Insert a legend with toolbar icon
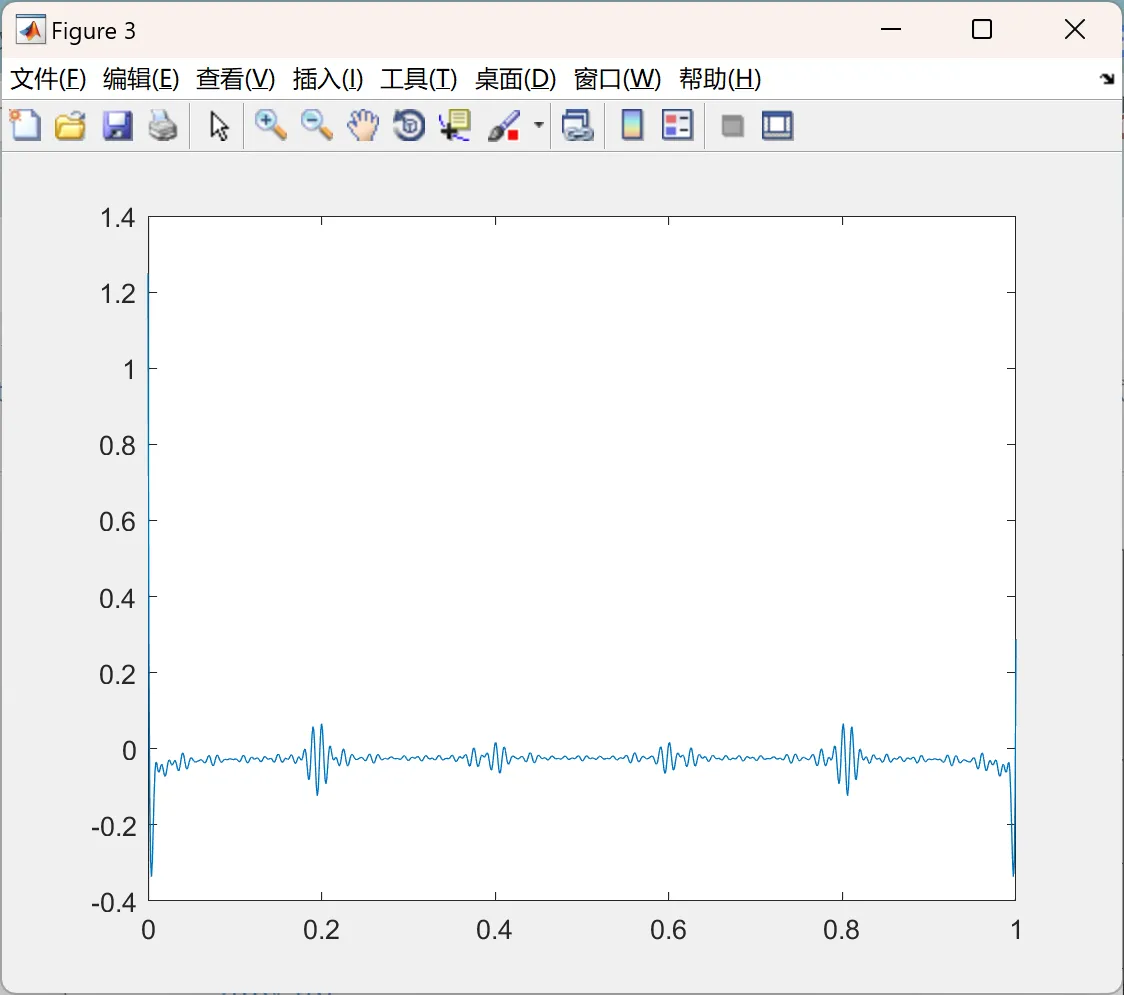Screen dimensions: 1124x995 (x=677, y=125)
